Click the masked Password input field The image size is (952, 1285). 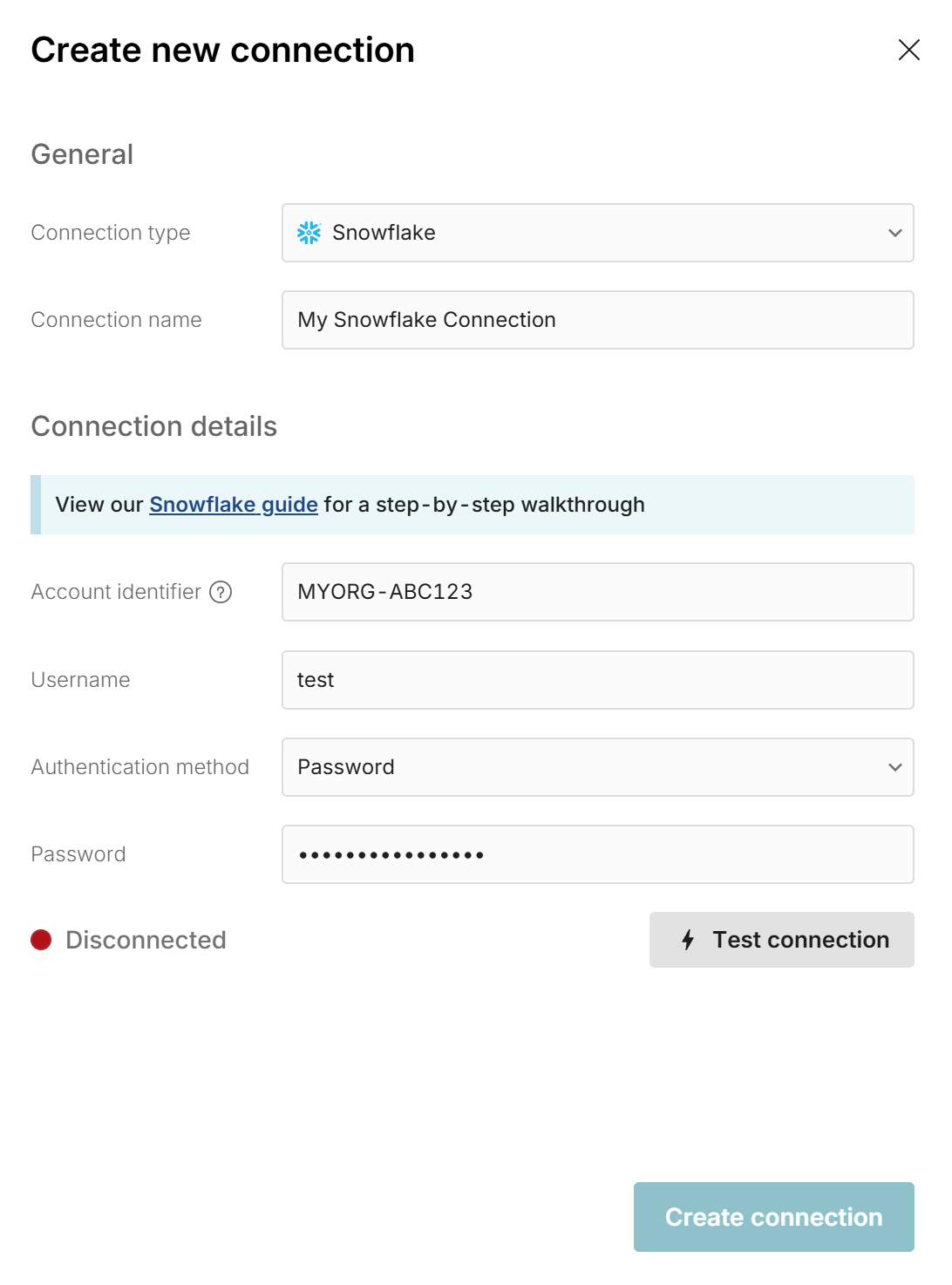point(597,854)
